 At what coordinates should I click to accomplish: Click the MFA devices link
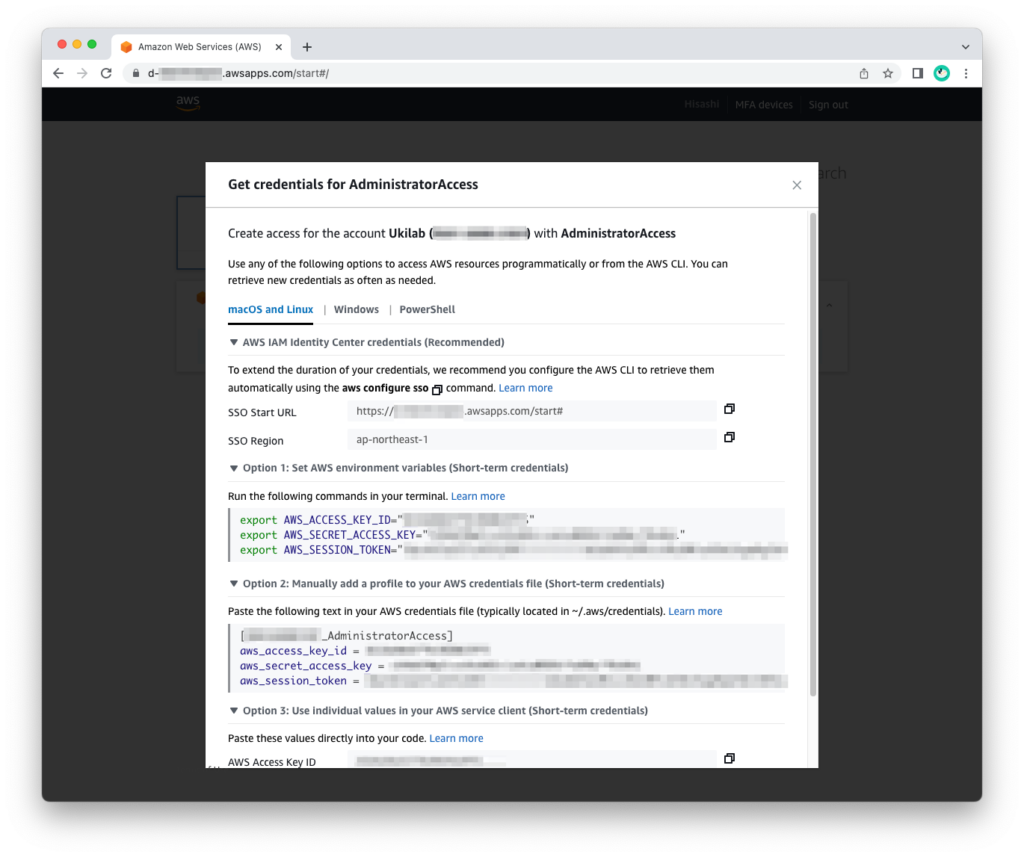pyautogui.click(x=764, y=105)
